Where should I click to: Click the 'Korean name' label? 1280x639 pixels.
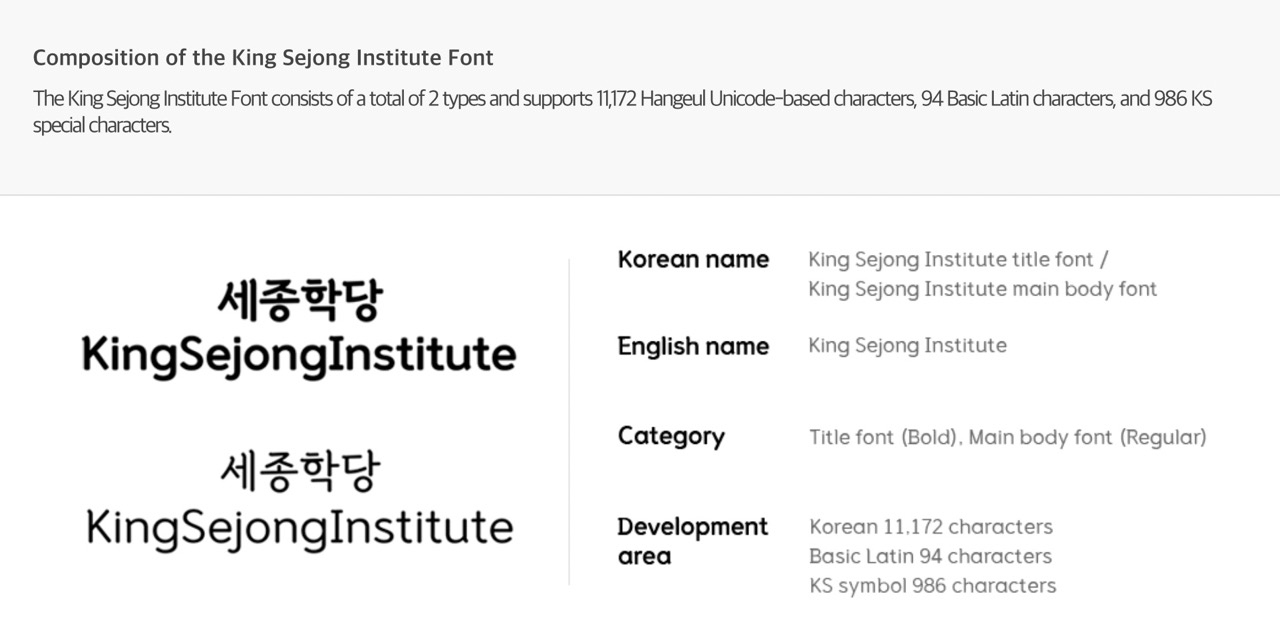[693, 260]
